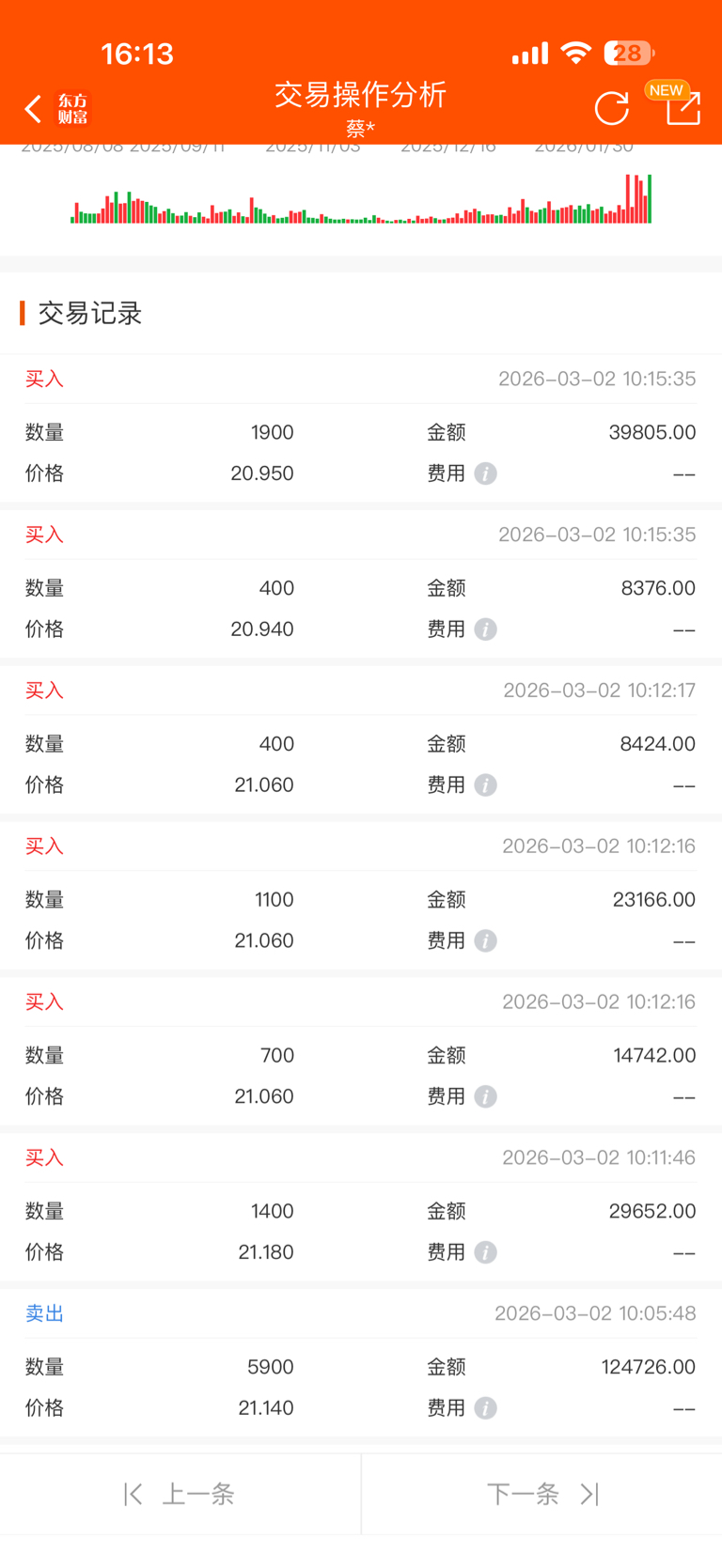Tap the 交易记录 section heading

(x=90, y=314)
